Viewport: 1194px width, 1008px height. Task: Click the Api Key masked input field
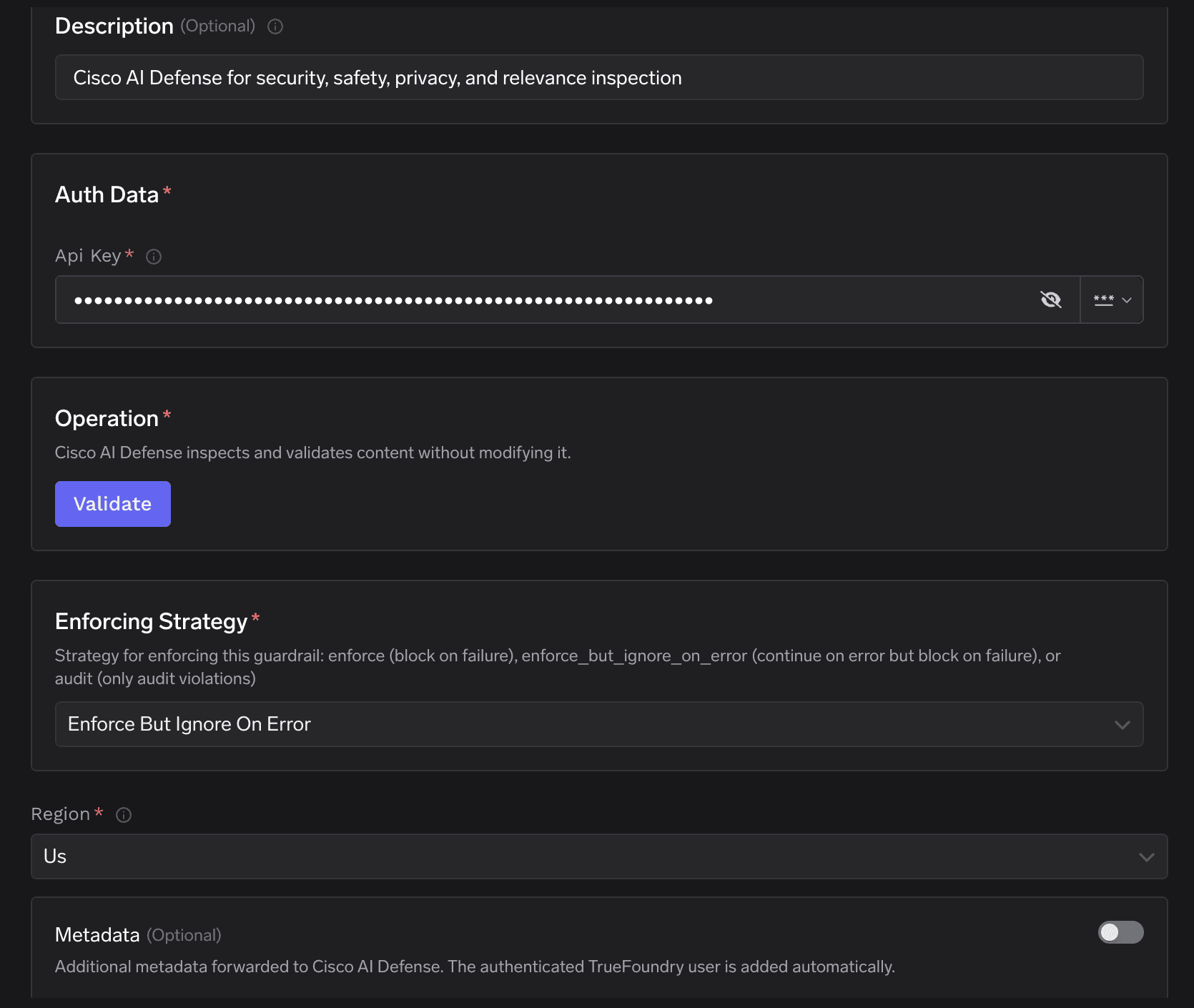click(x=567, y=300)
